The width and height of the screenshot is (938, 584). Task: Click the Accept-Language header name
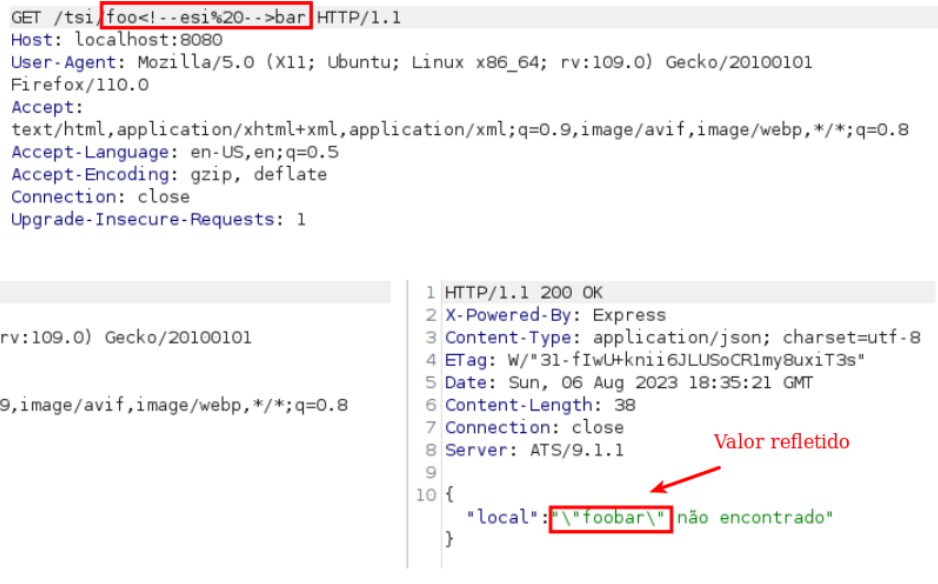pos(90,152)
